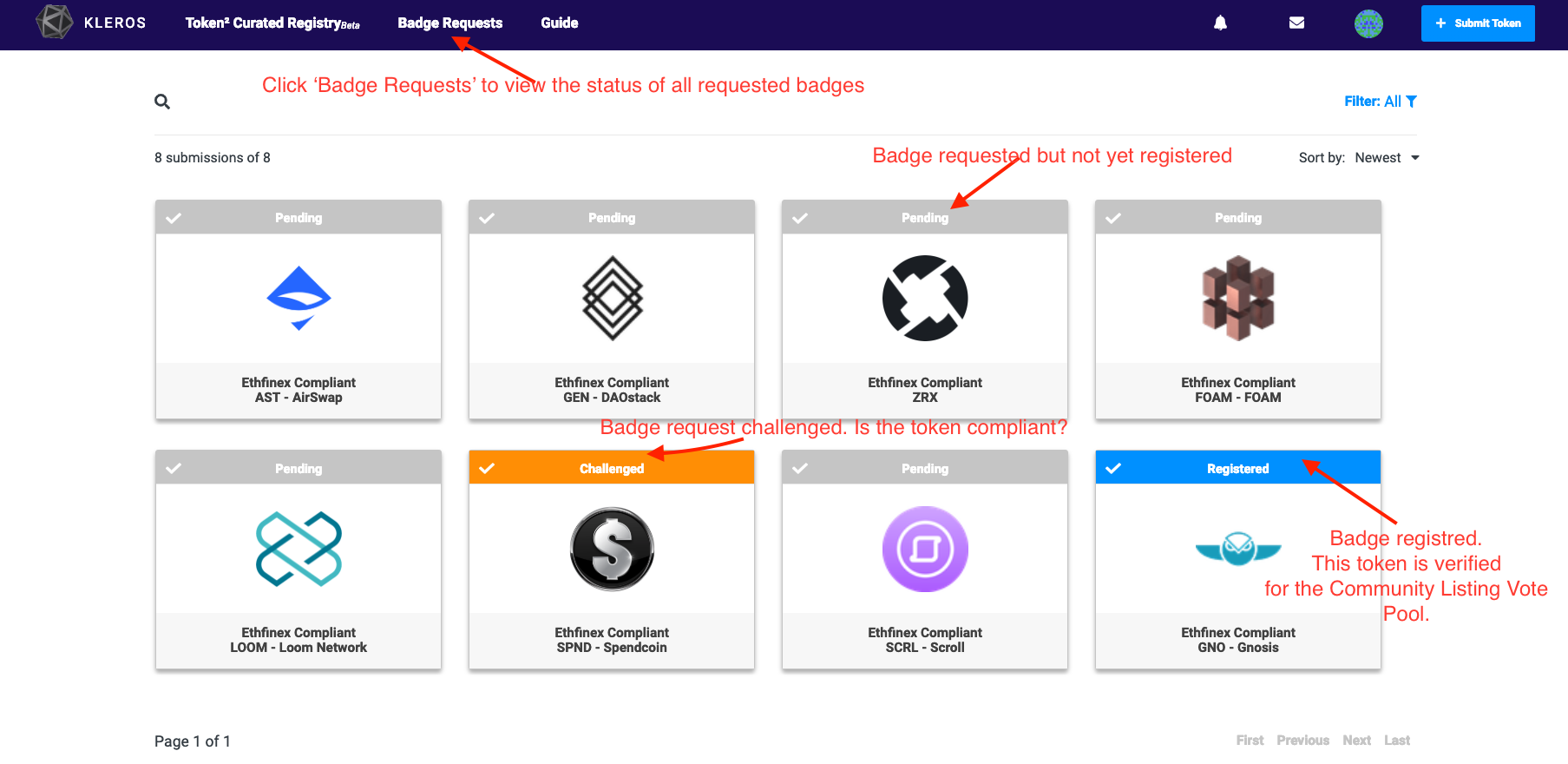Viewport: 1568px width, 764px height.
Task: Click the ZRX token logo
Action: pyautogui.click(x=925, y=298)
